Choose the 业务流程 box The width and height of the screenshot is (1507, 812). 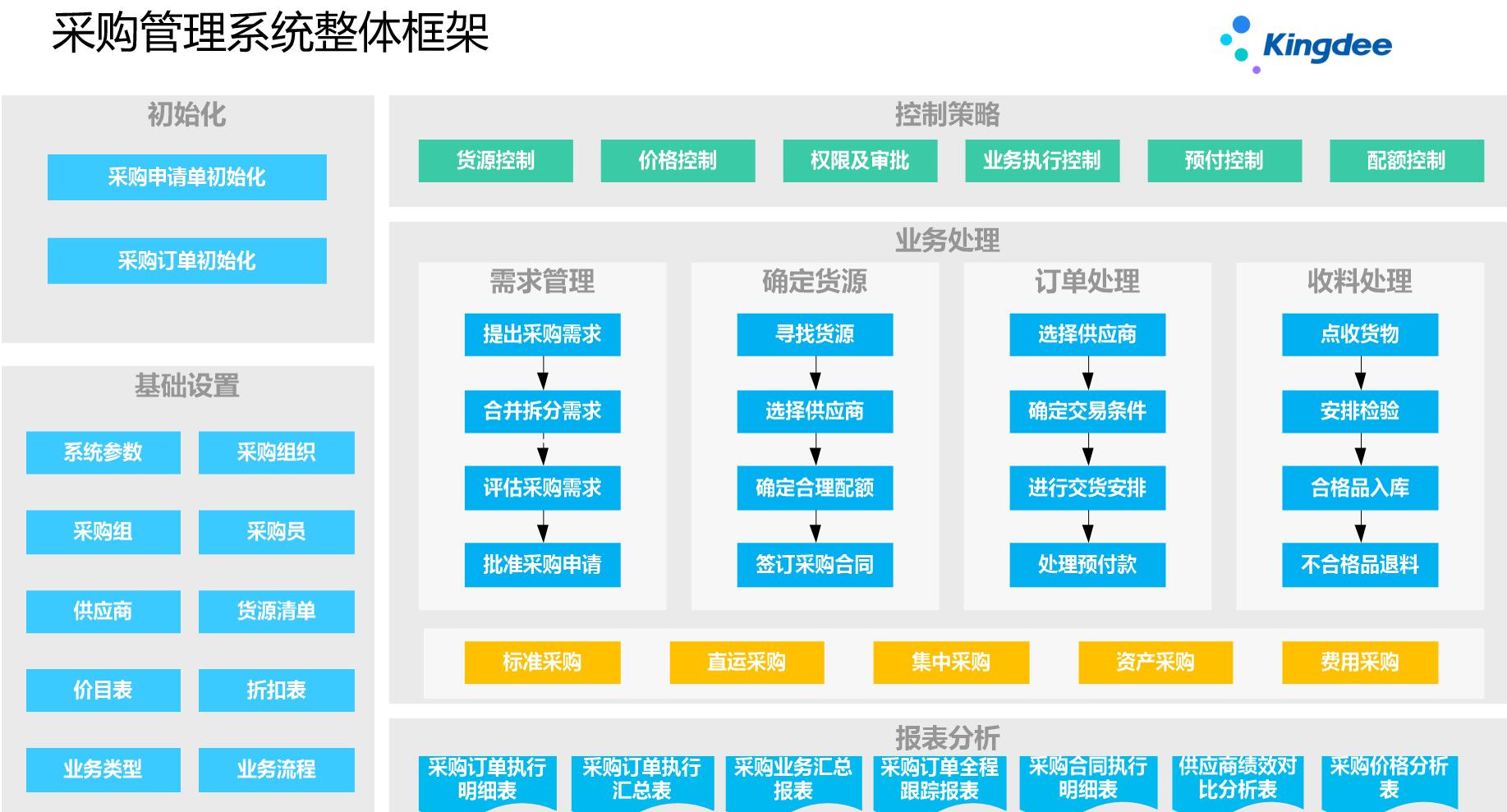[x=276, y=769]
